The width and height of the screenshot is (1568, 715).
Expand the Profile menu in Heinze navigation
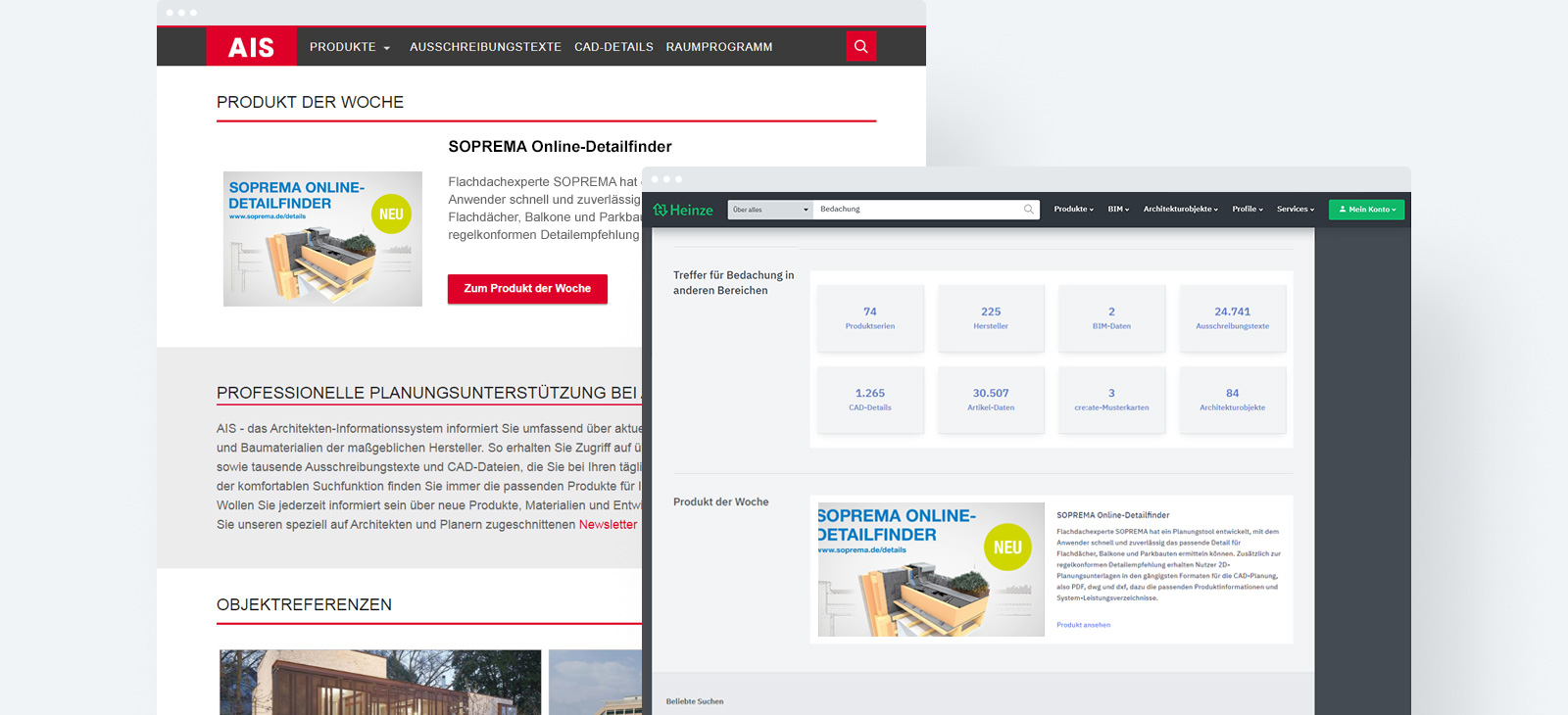coord(1248,209)
